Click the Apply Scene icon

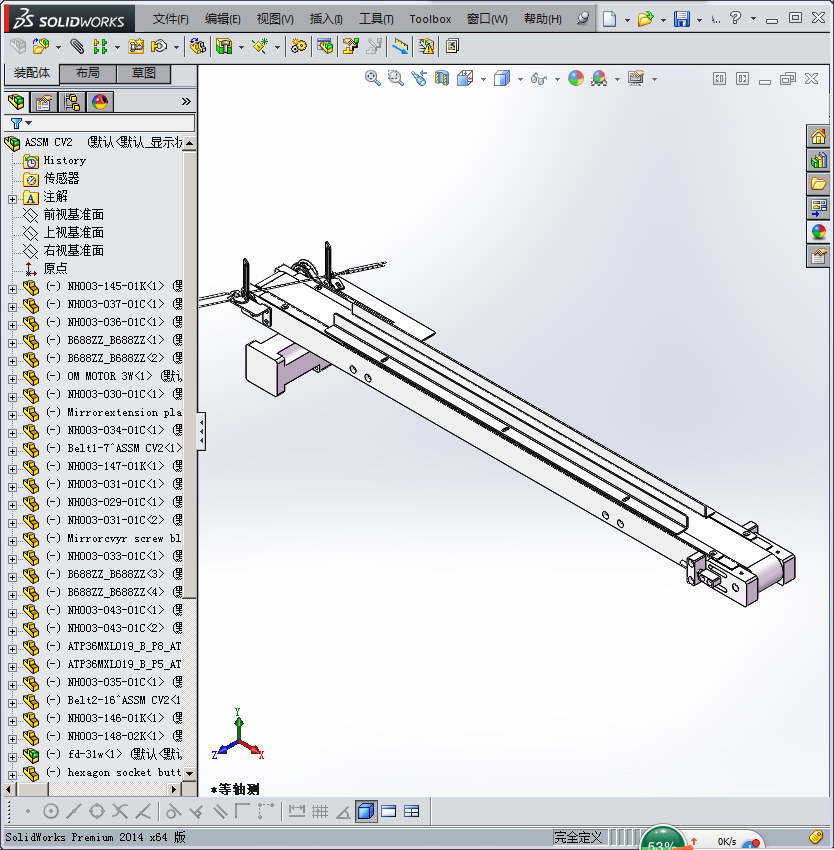599,79
